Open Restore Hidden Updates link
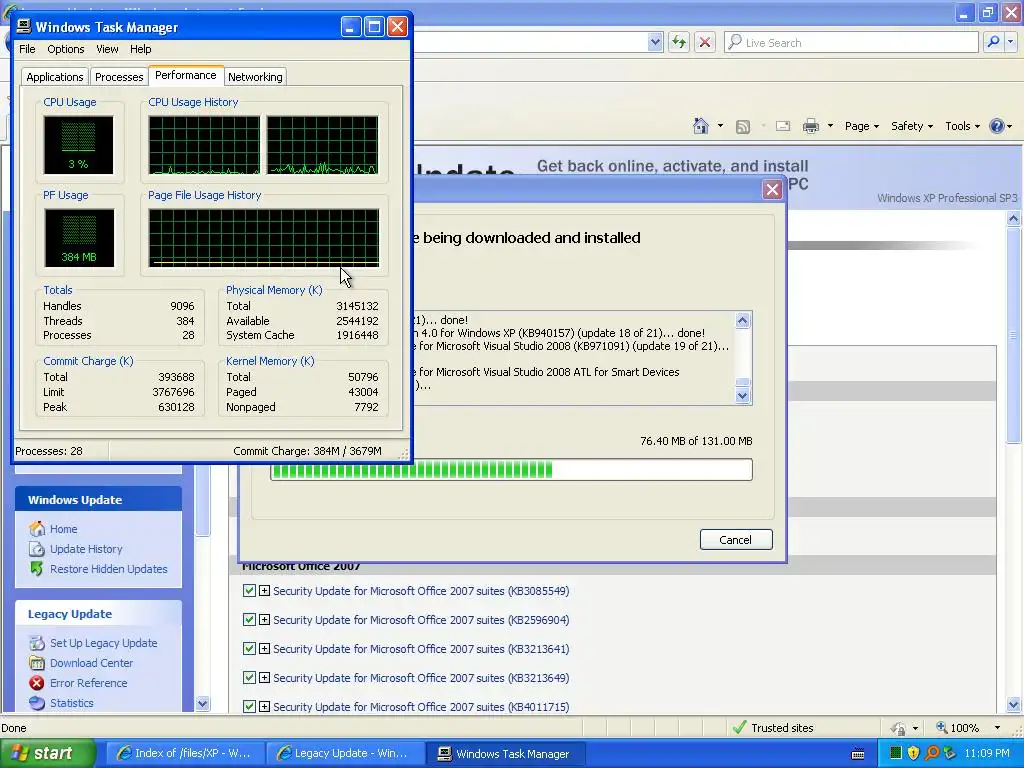Screen dimensions: 1024x768 pos(108,569)
